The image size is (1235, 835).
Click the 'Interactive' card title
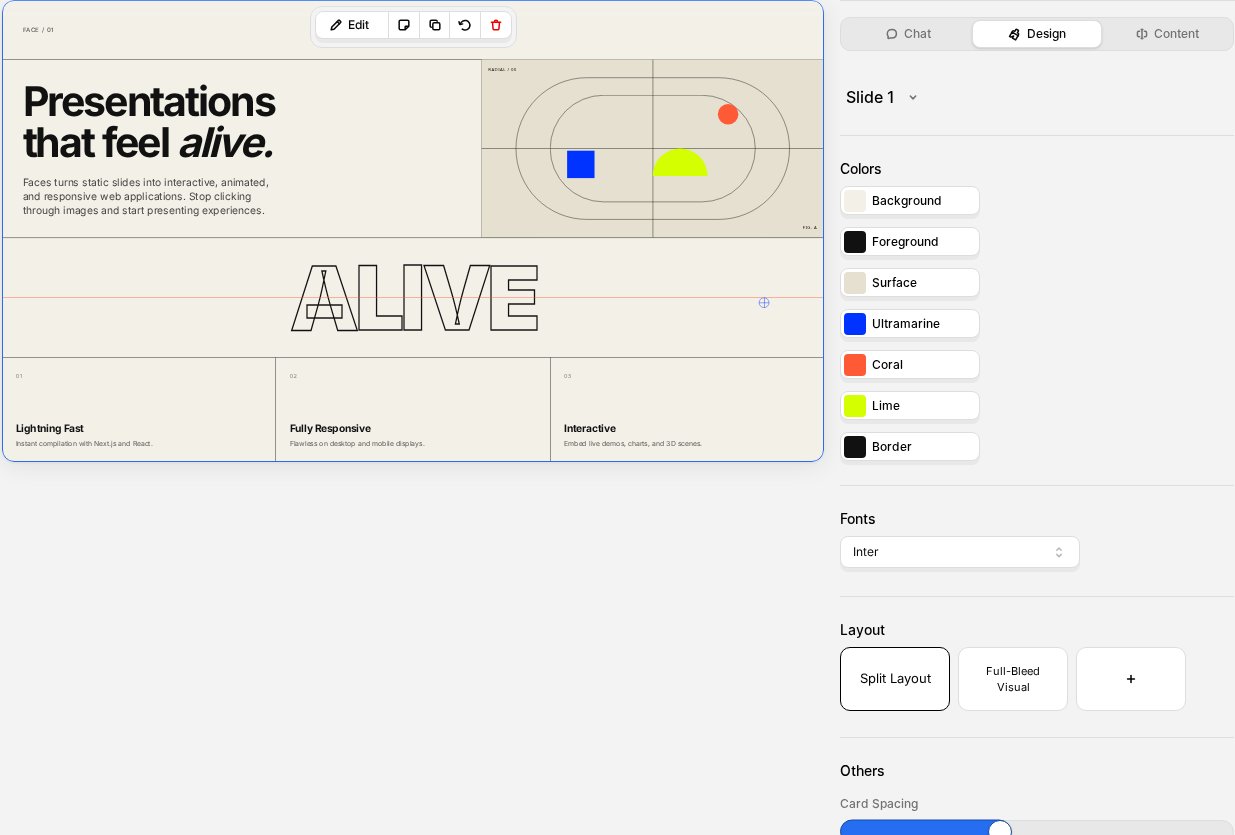click(590, 428)
